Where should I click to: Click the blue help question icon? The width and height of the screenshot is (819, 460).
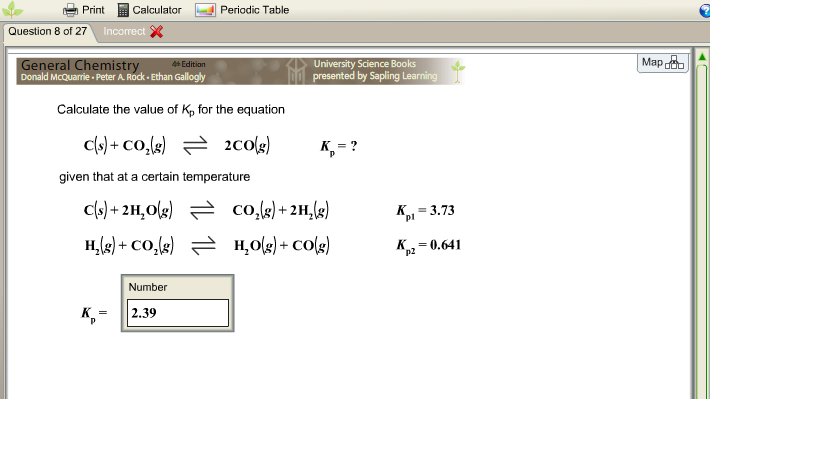[705, 10]
